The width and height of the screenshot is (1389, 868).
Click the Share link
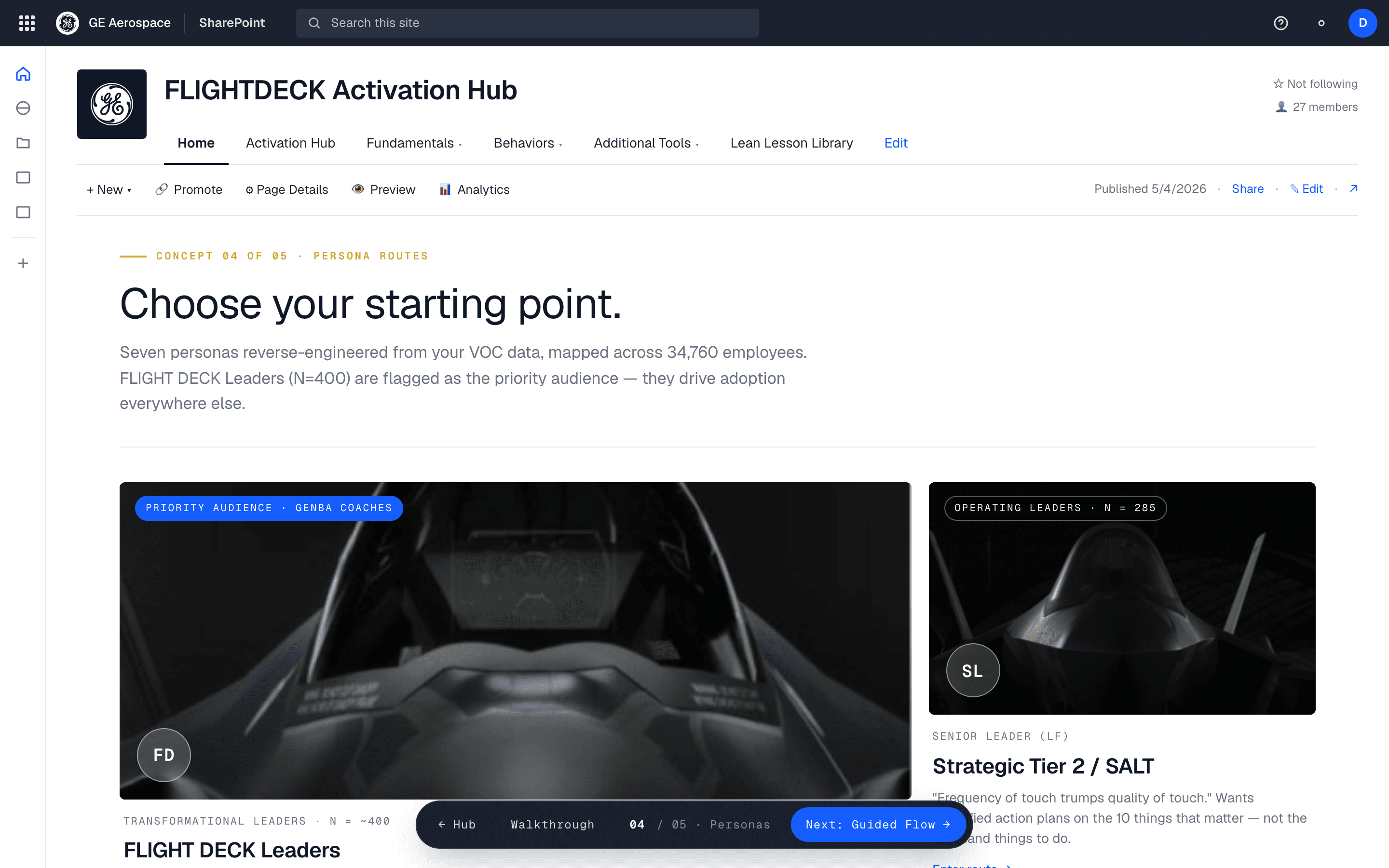tap(1247, 189)
